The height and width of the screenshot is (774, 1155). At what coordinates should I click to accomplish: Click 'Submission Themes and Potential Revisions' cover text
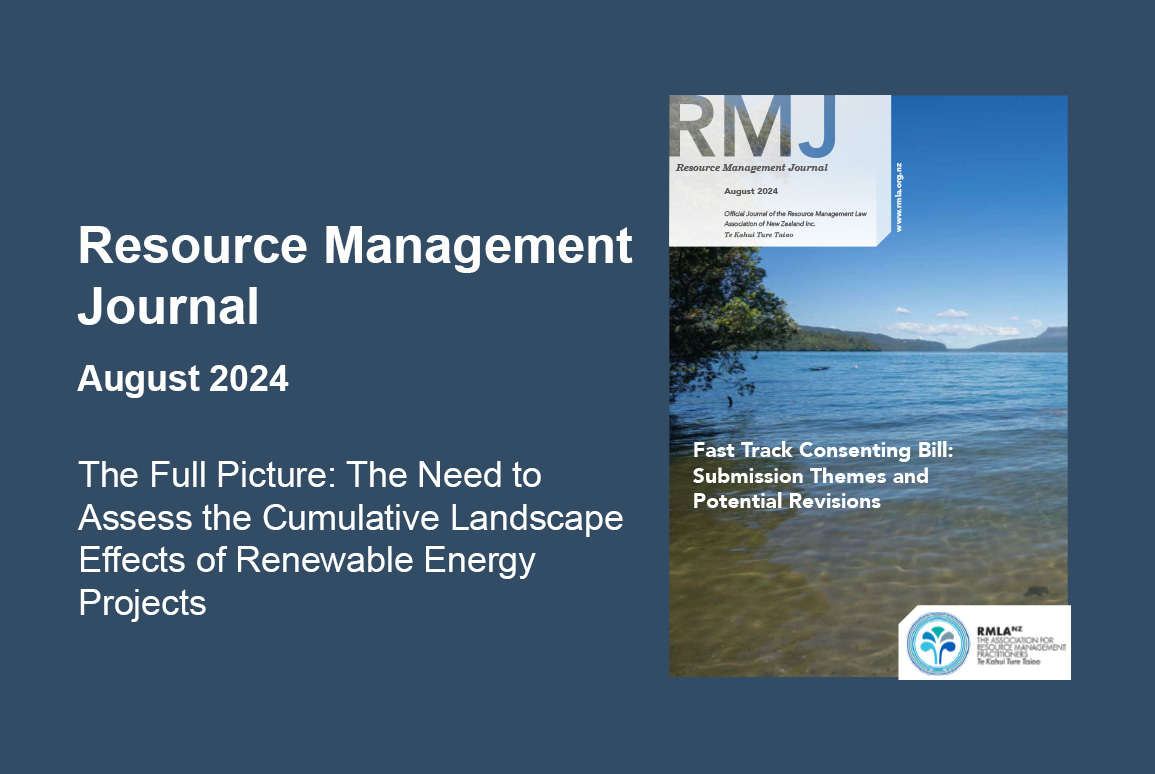tap(810, 488)
